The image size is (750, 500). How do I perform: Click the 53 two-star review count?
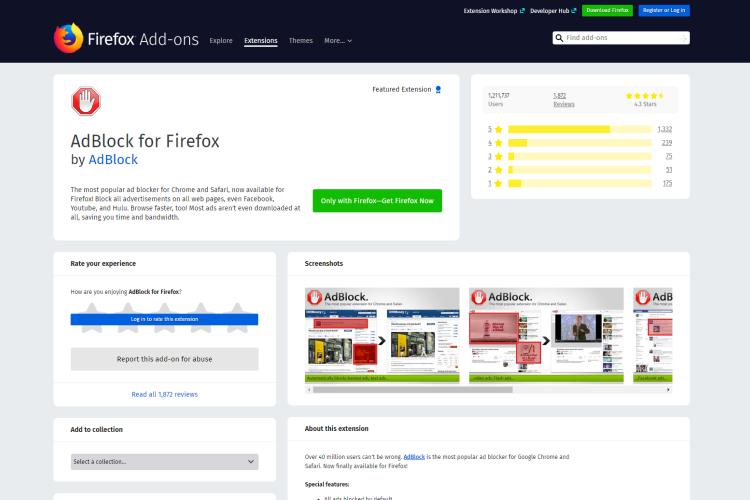pos(669,169)
